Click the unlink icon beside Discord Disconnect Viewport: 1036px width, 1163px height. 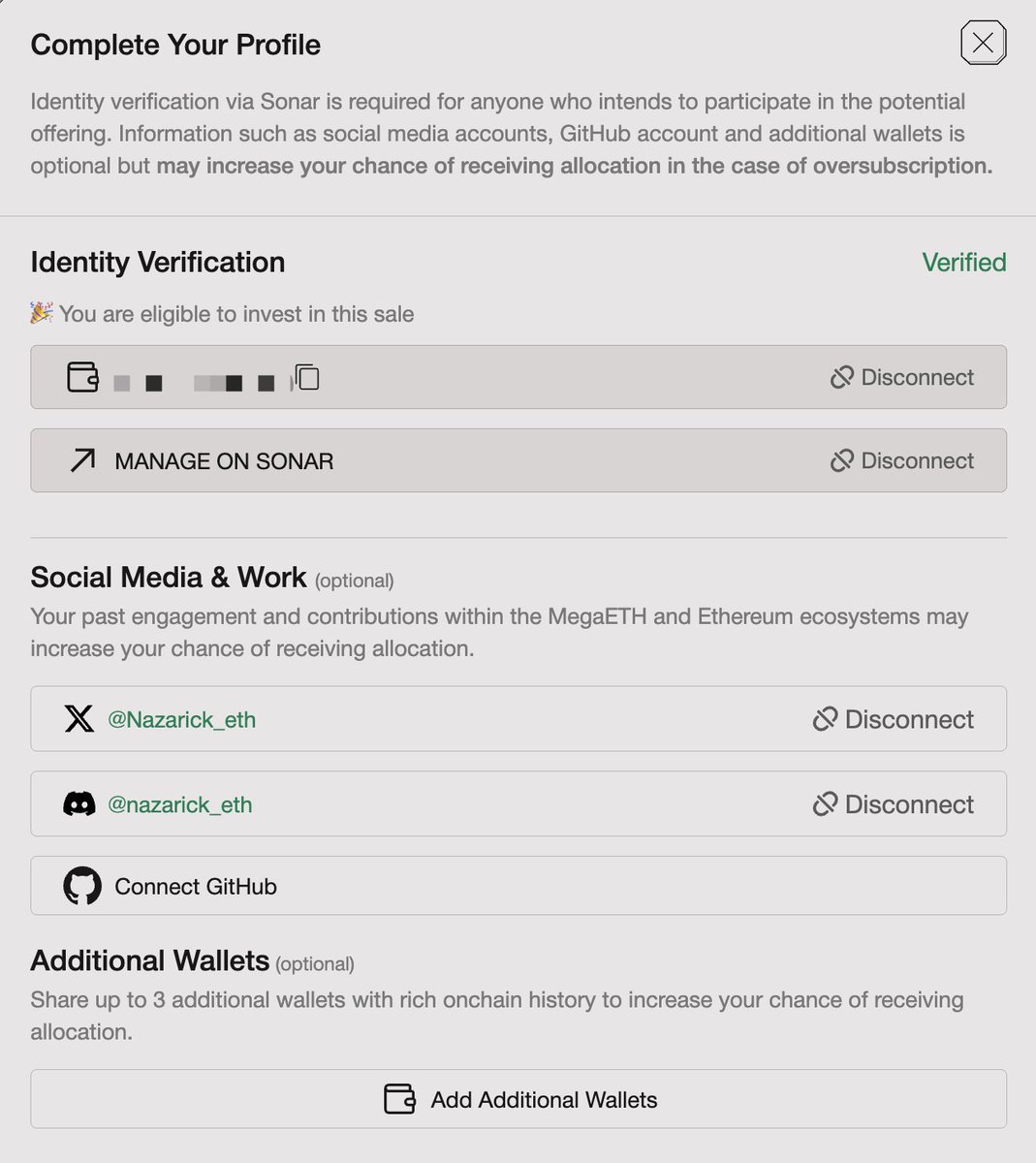click(825, 803)
